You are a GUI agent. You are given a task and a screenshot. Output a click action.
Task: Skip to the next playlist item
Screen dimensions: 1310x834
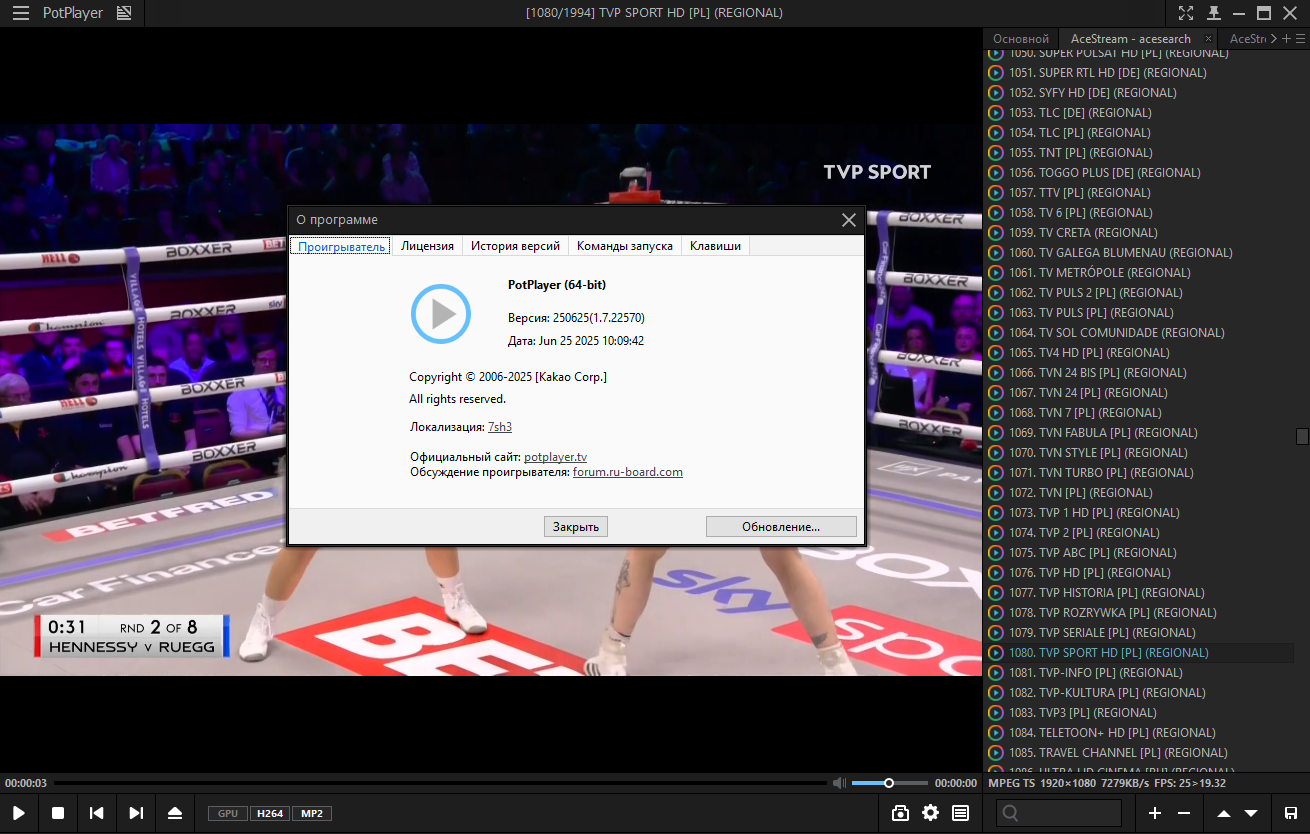point(136,813)
